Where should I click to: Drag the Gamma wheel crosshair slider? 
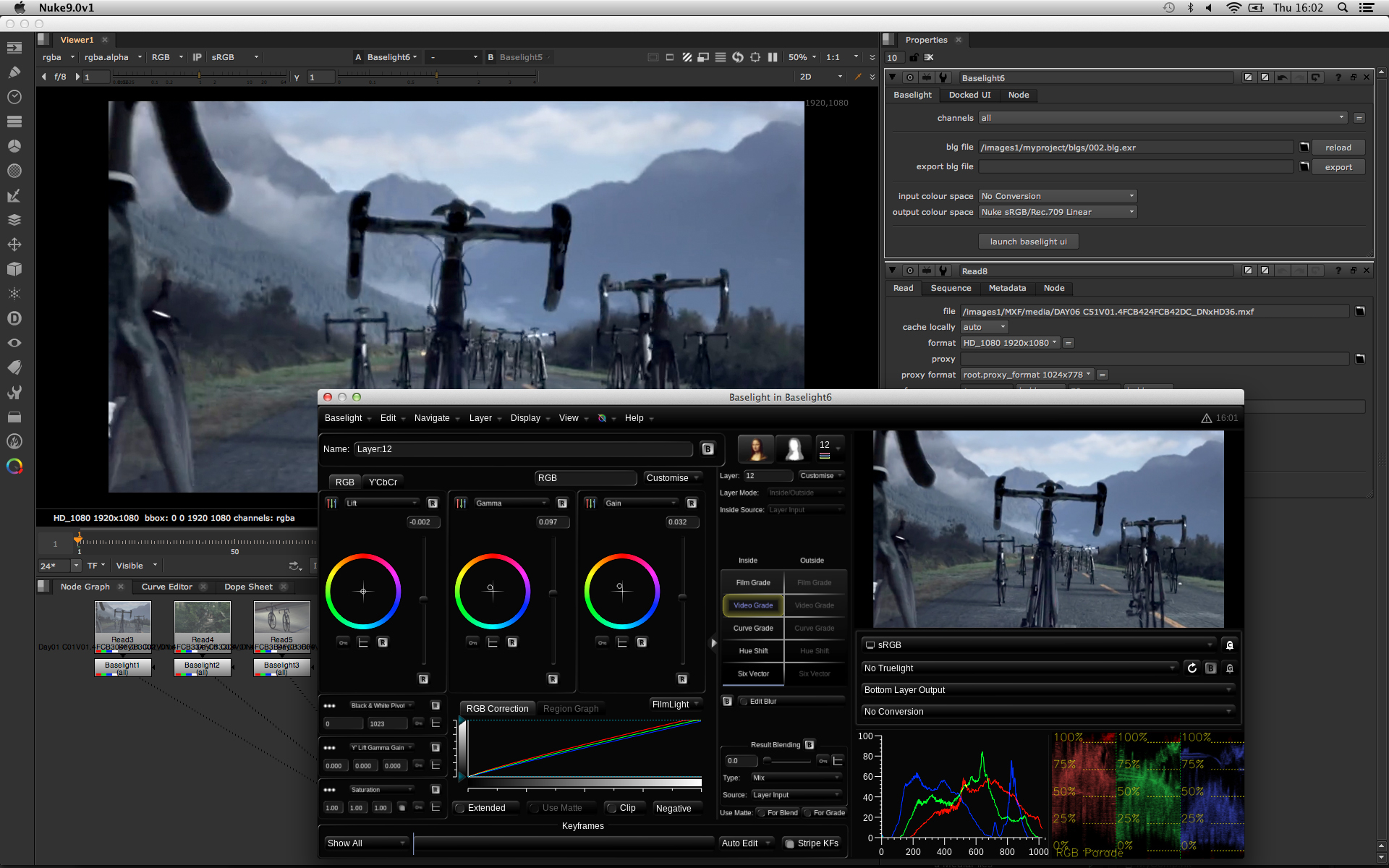(491, 591)
